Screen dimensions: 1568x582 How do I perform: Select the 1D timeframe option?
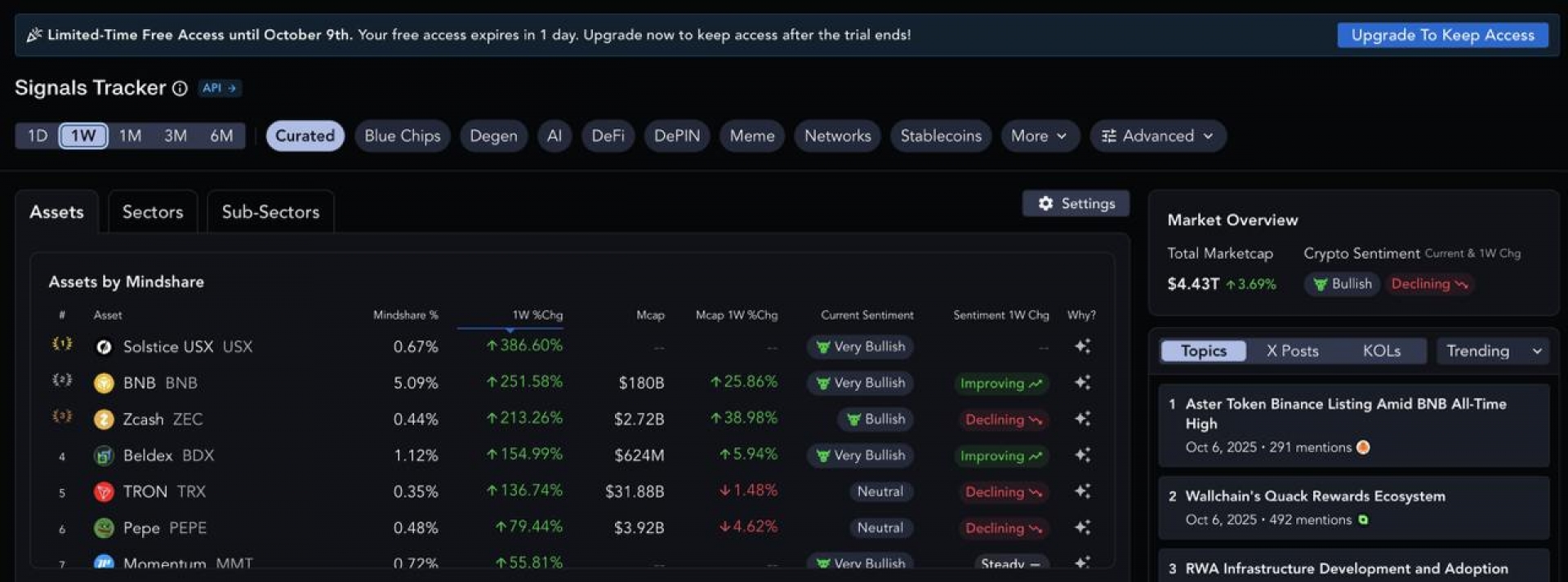[38, 136]
